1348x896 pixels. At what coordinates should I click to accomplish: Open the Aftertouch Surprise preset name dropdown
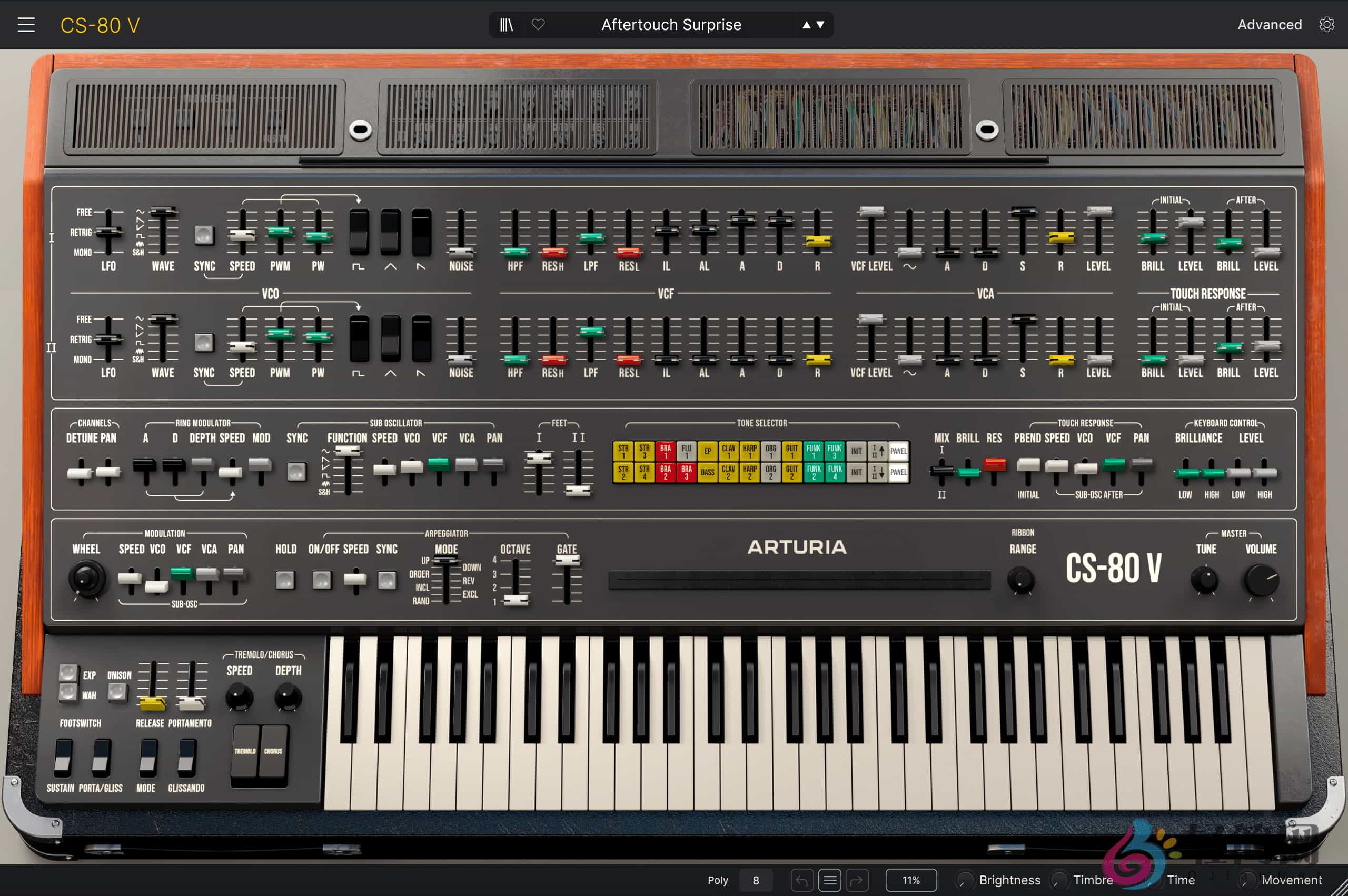[671, 25]
